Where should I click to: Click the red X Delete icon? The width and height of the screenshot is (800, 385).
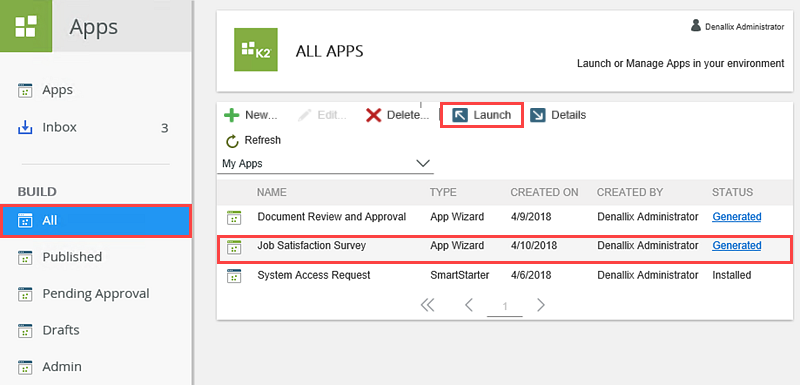[x=373, y=115]
